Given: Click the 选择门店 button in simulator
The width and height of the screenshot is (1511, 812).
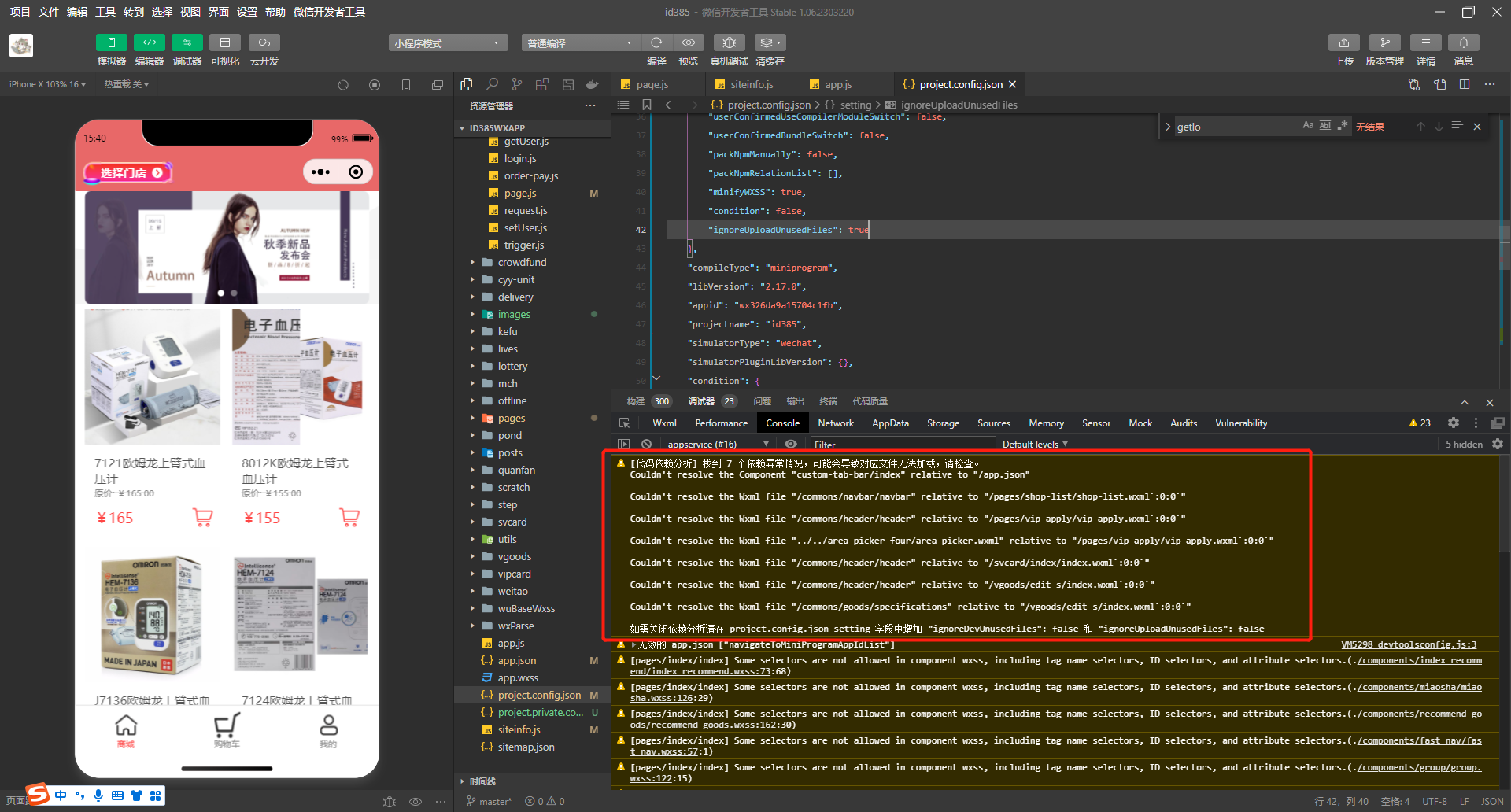Looking at the screenshot, I should tap(128, 172).
